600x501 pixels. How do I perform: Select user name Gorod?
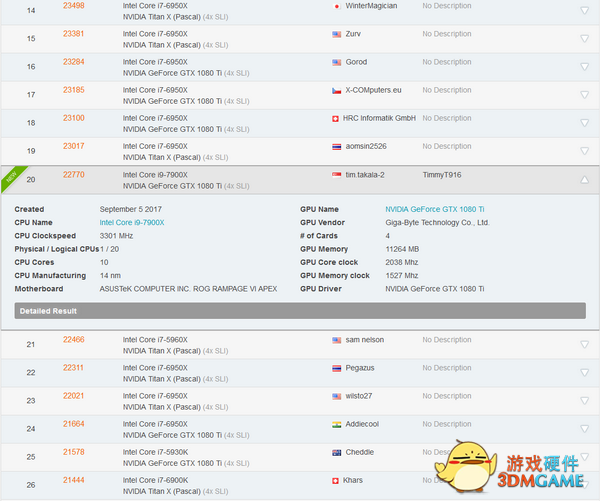click(x=356, y=62)
